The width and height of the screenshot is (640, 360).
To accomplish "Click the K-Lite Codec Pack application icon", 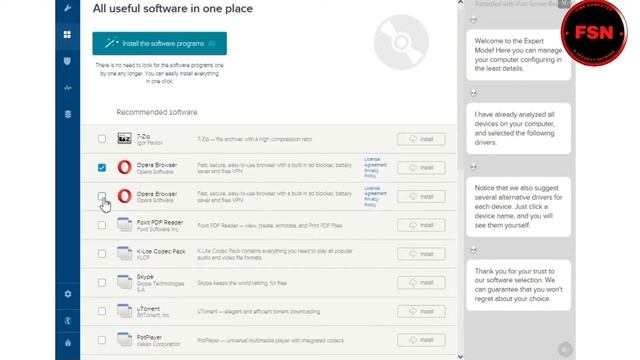I will tap(124, 253).
